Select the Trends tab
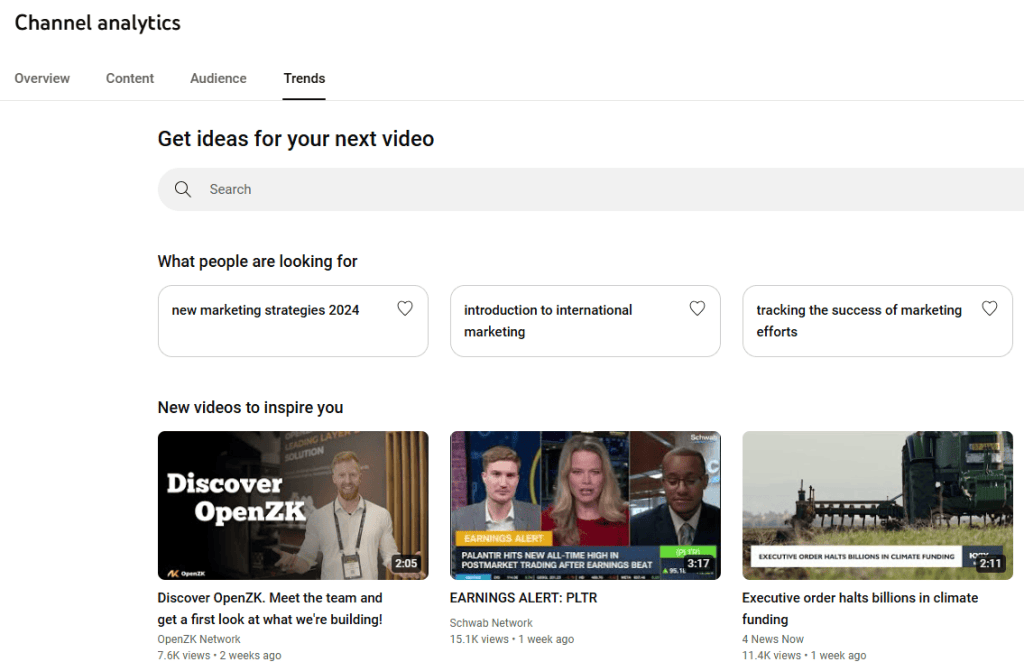 point(304,78)
